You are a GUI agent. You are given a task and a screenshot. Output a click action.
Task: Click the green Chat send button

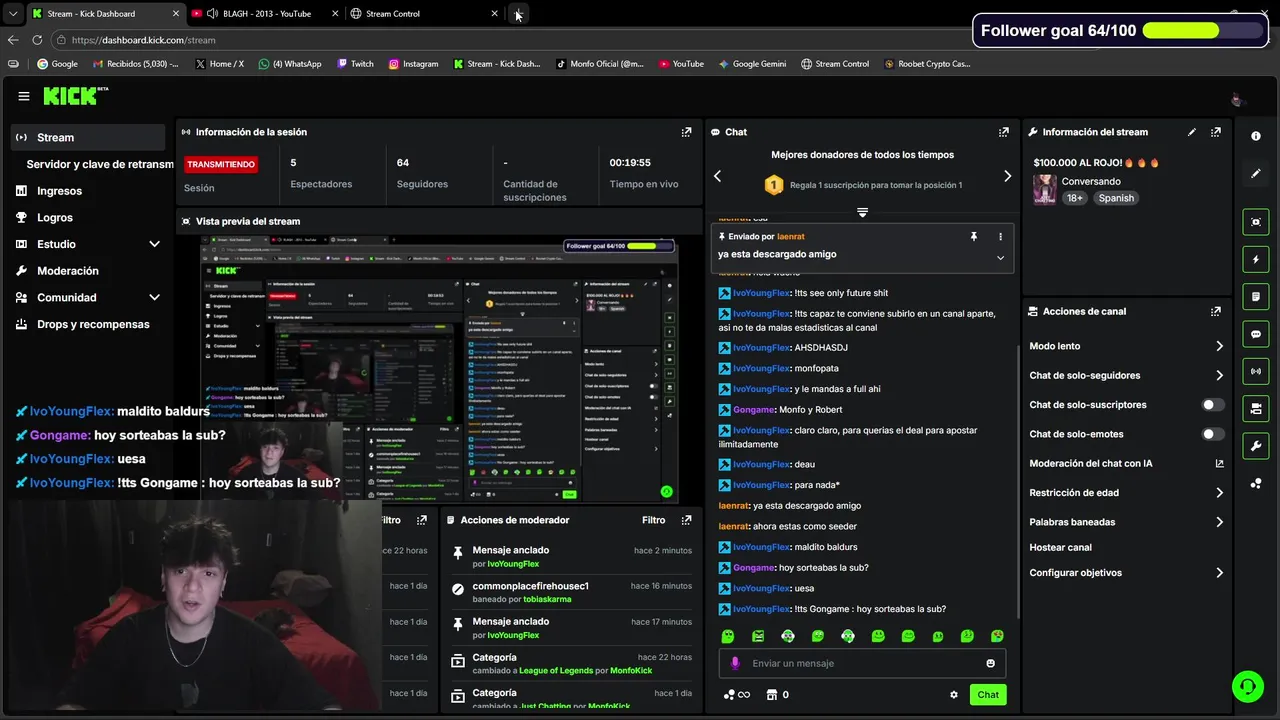pyautogui.click(x=988, y=695)
